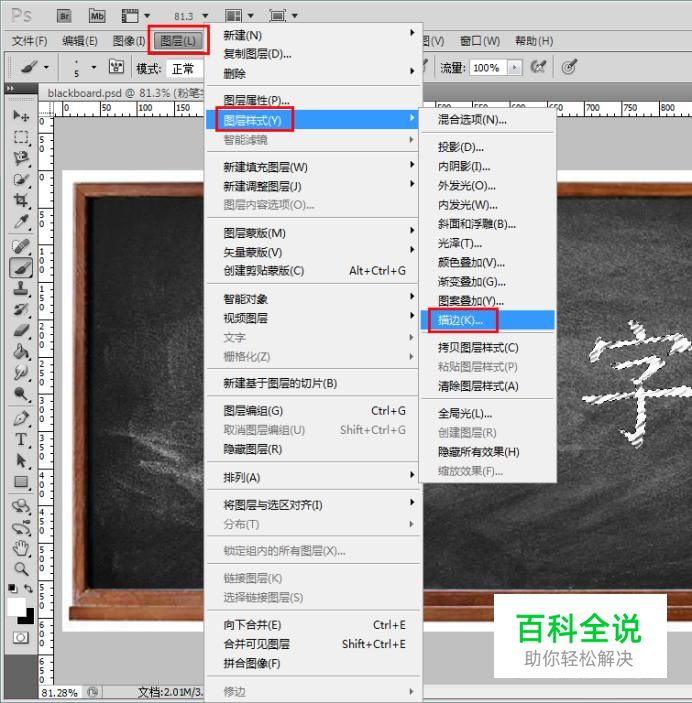Click 拷贝图层样式(C) entry
This screenshot has height=703, width=692.
[x=487, y=347]
